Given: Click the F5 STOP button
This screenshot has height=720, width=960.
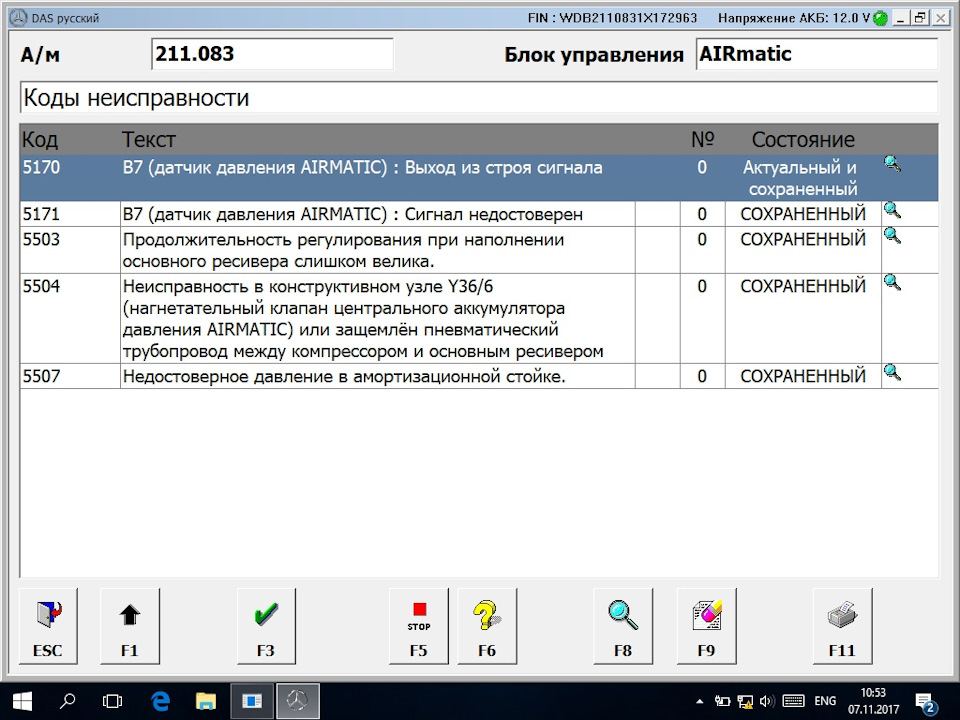Looking at the screenshot, I should click(419, 626).
